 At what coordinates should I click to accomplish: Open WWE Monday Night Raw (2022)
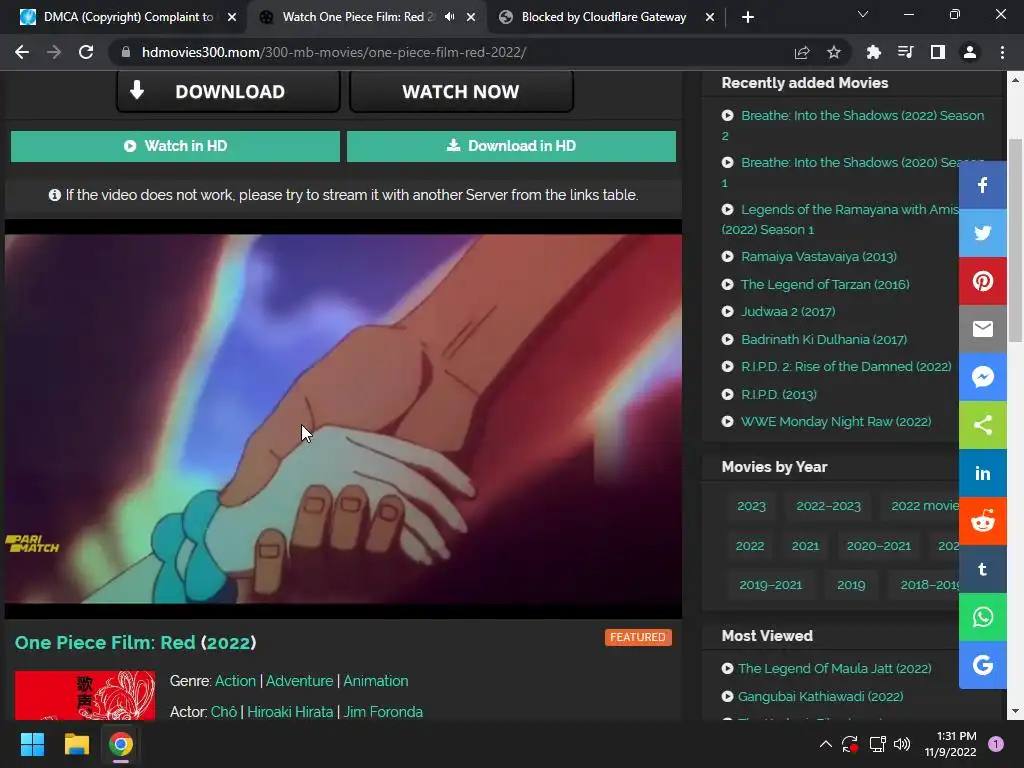click(836, 421)
